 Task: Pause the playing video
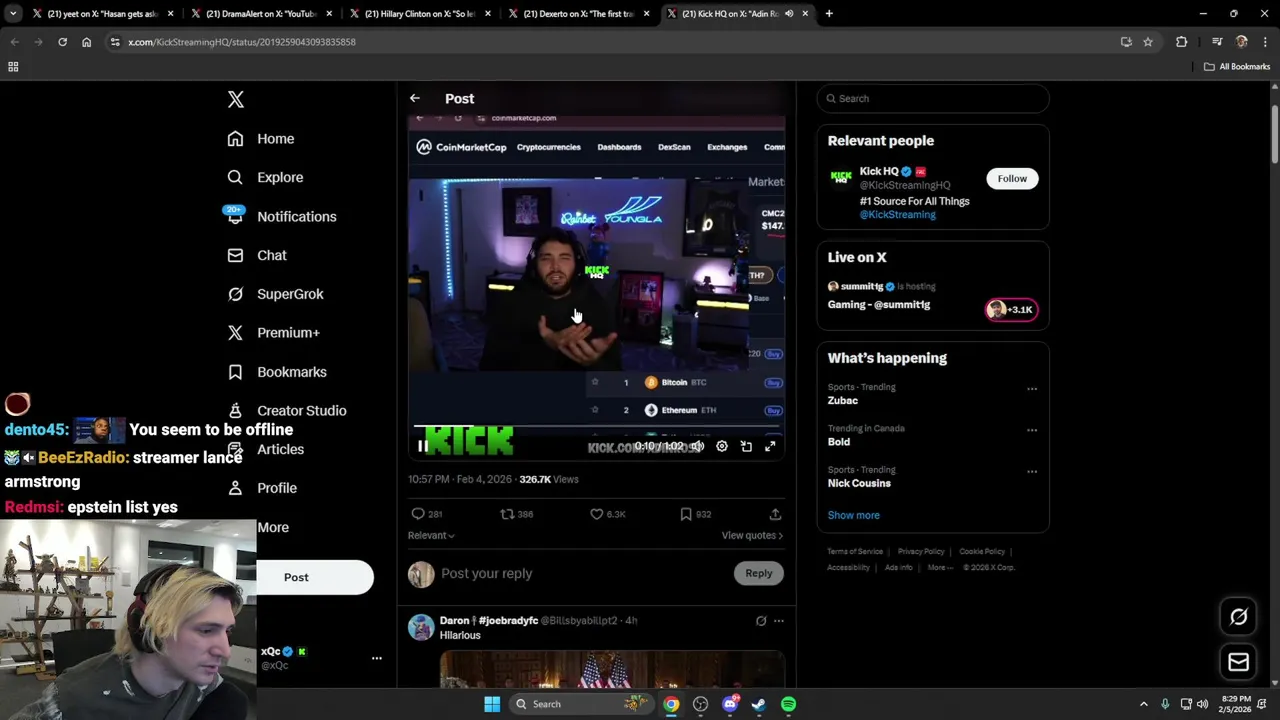tap(423, 447)
